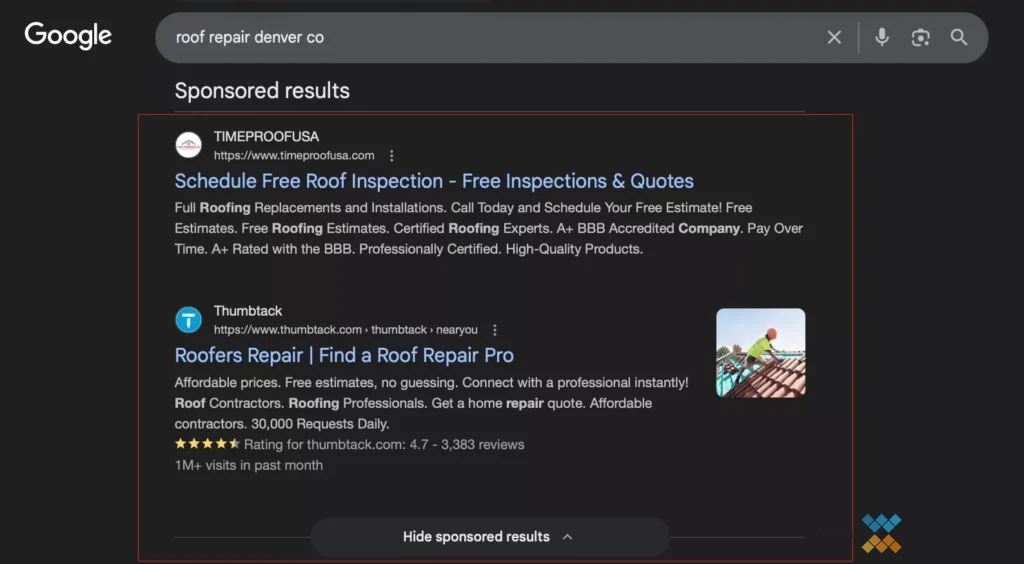Collapse ads with Hide sponsored results button

coord(489,537)
